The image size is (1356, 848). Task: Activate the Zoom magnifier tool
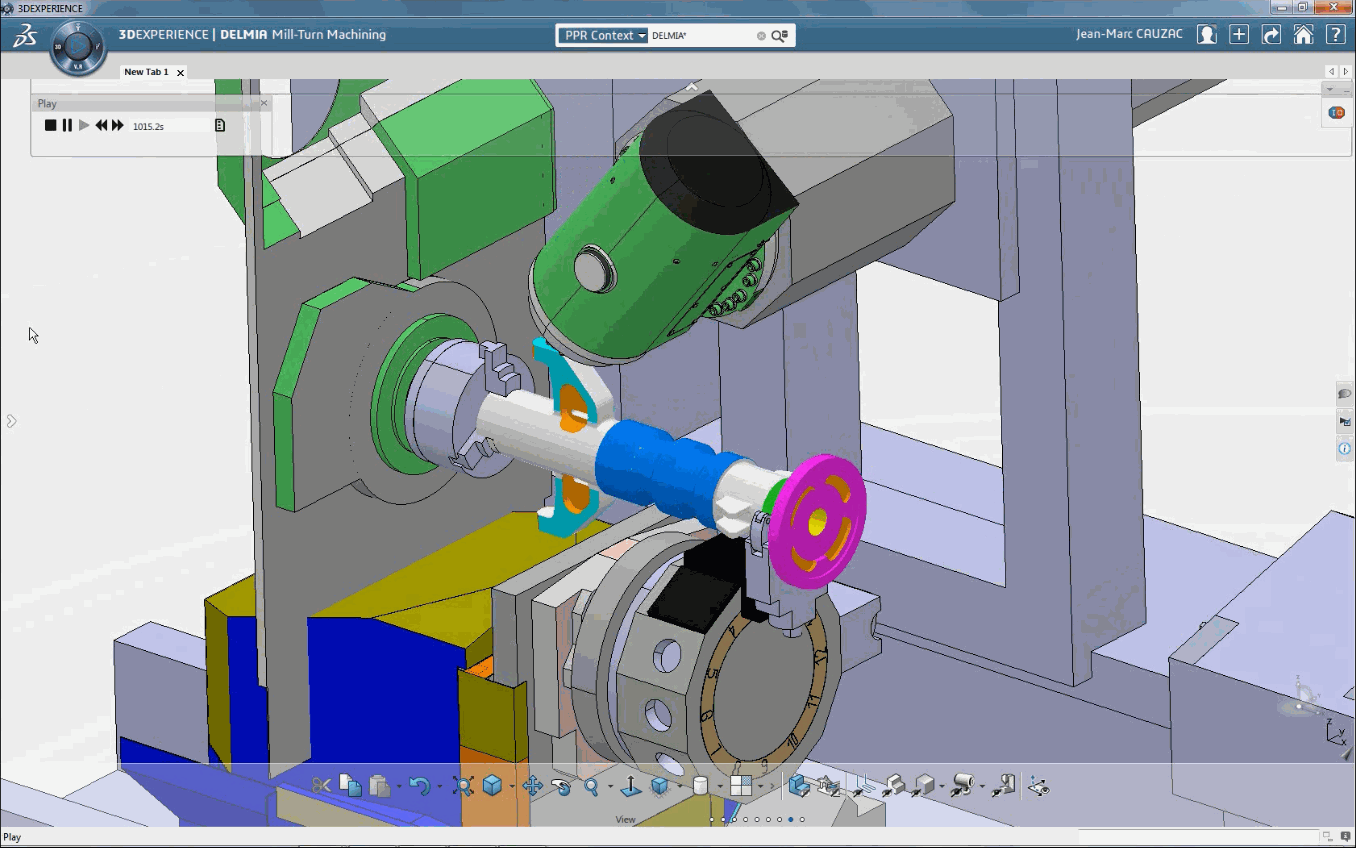(591, 786)
